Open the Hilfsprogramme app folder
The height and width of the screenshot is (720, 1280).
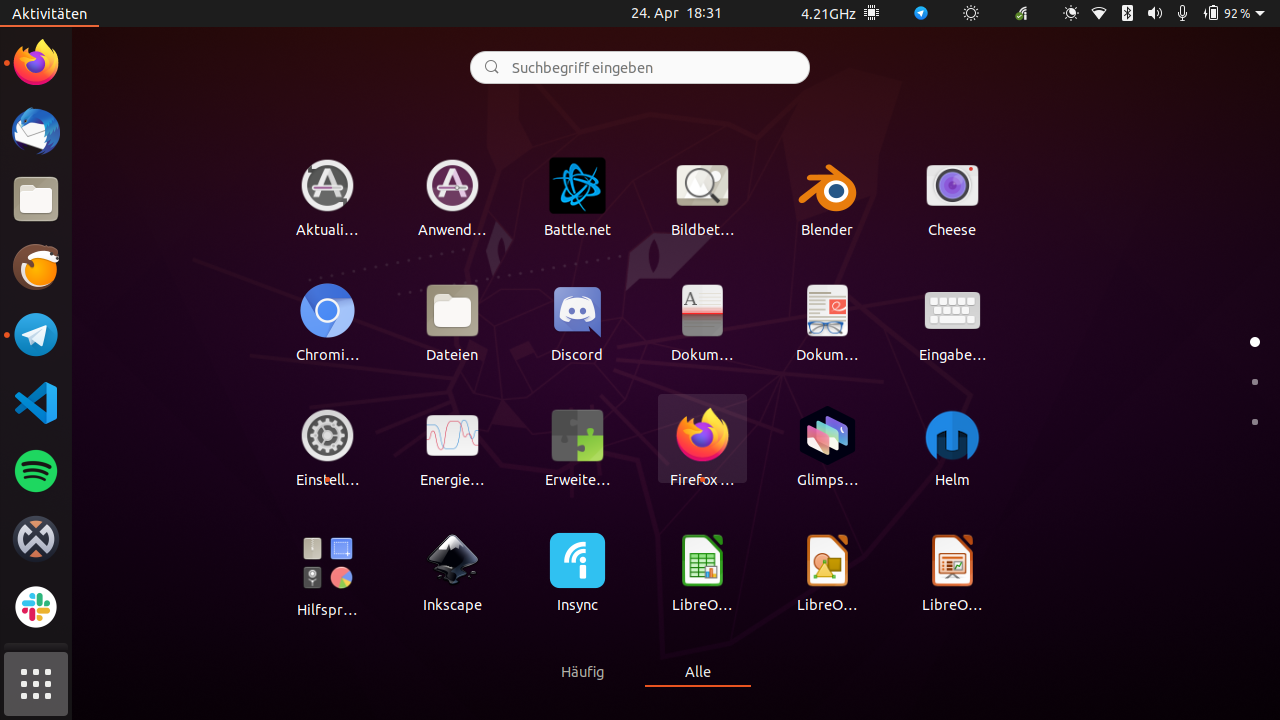pos(327,575)
